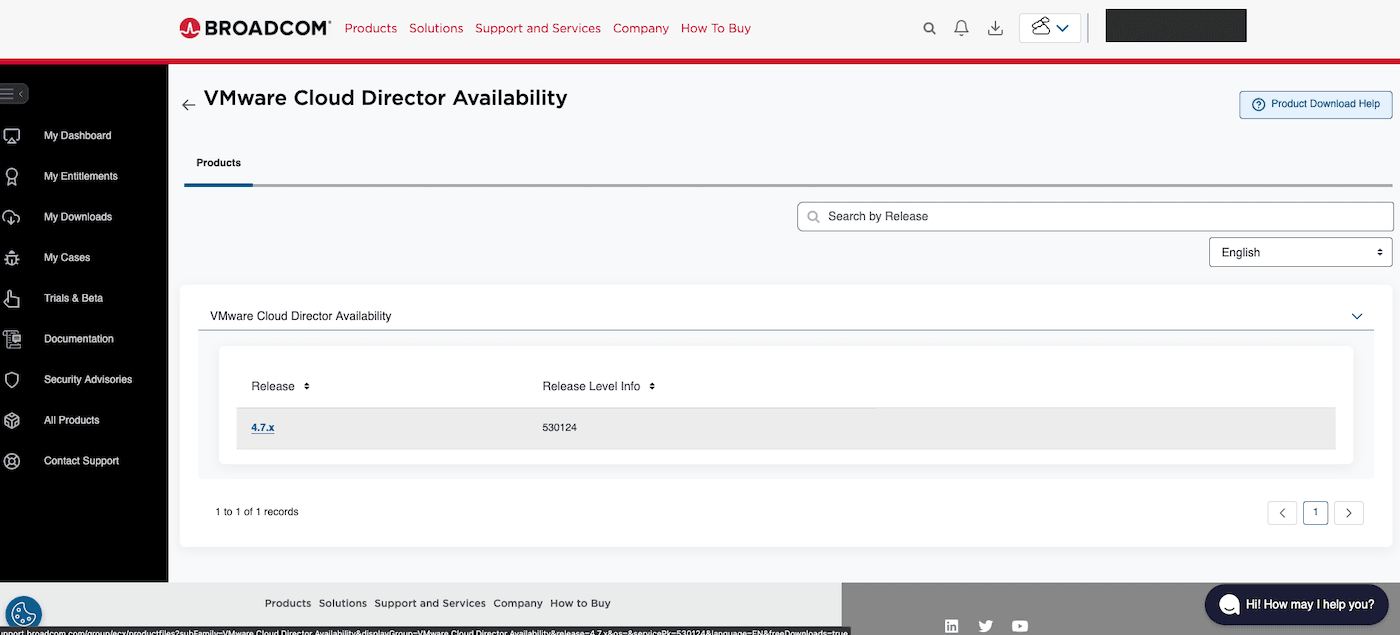
Task: Open the 4.7.x release link
Action: (263, 427)
